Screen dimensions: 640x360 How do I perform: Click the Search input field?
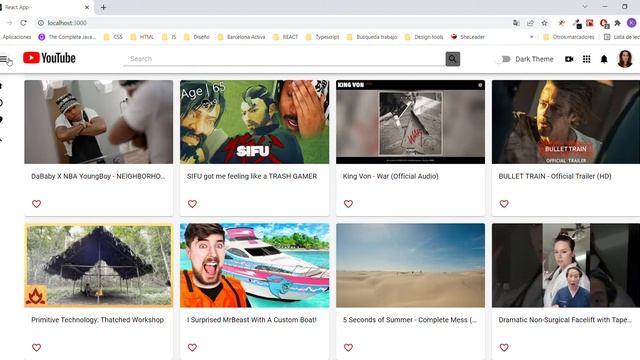[284, 59]
